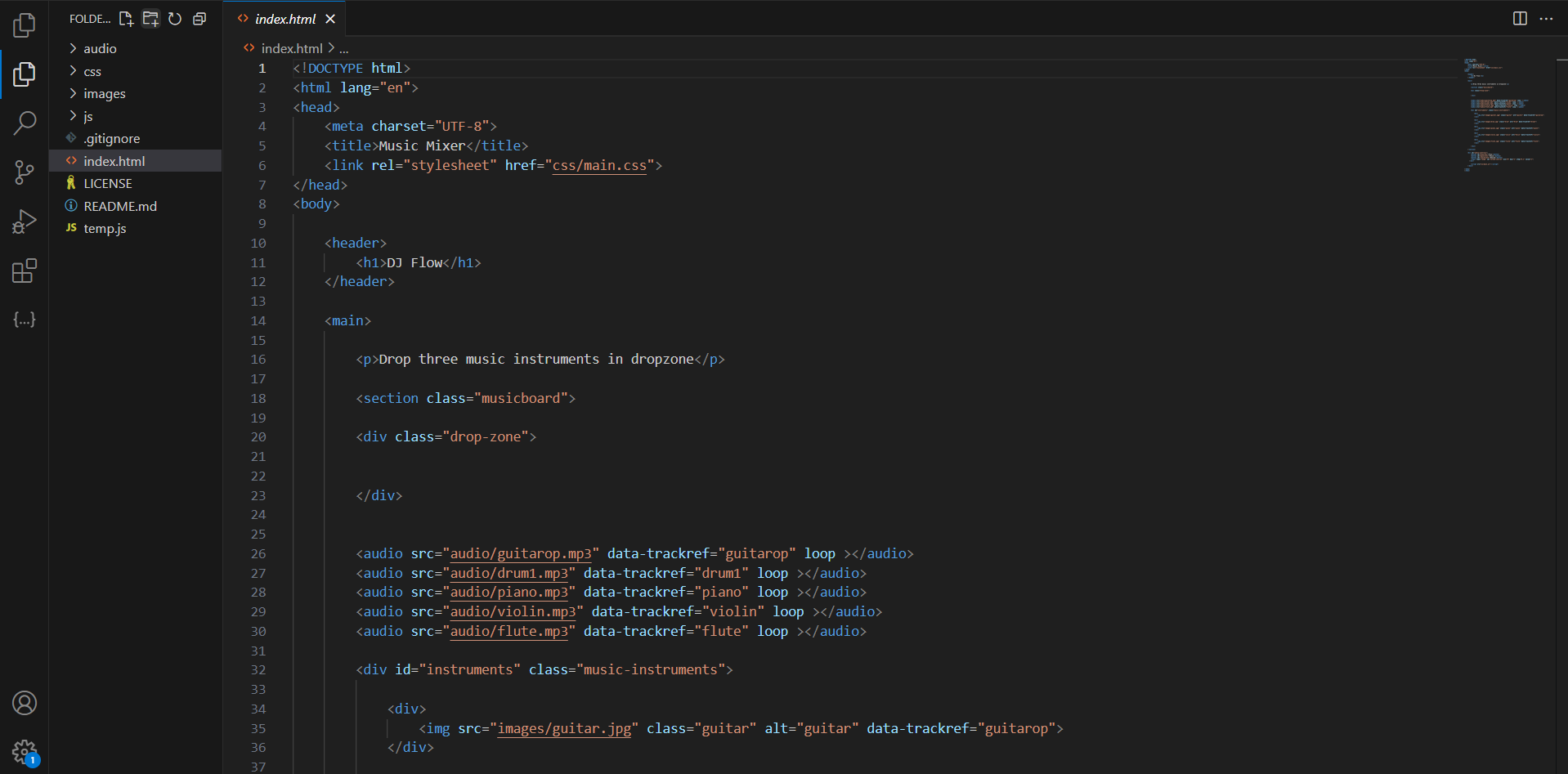Click line number 32 in the gutter

258,669
